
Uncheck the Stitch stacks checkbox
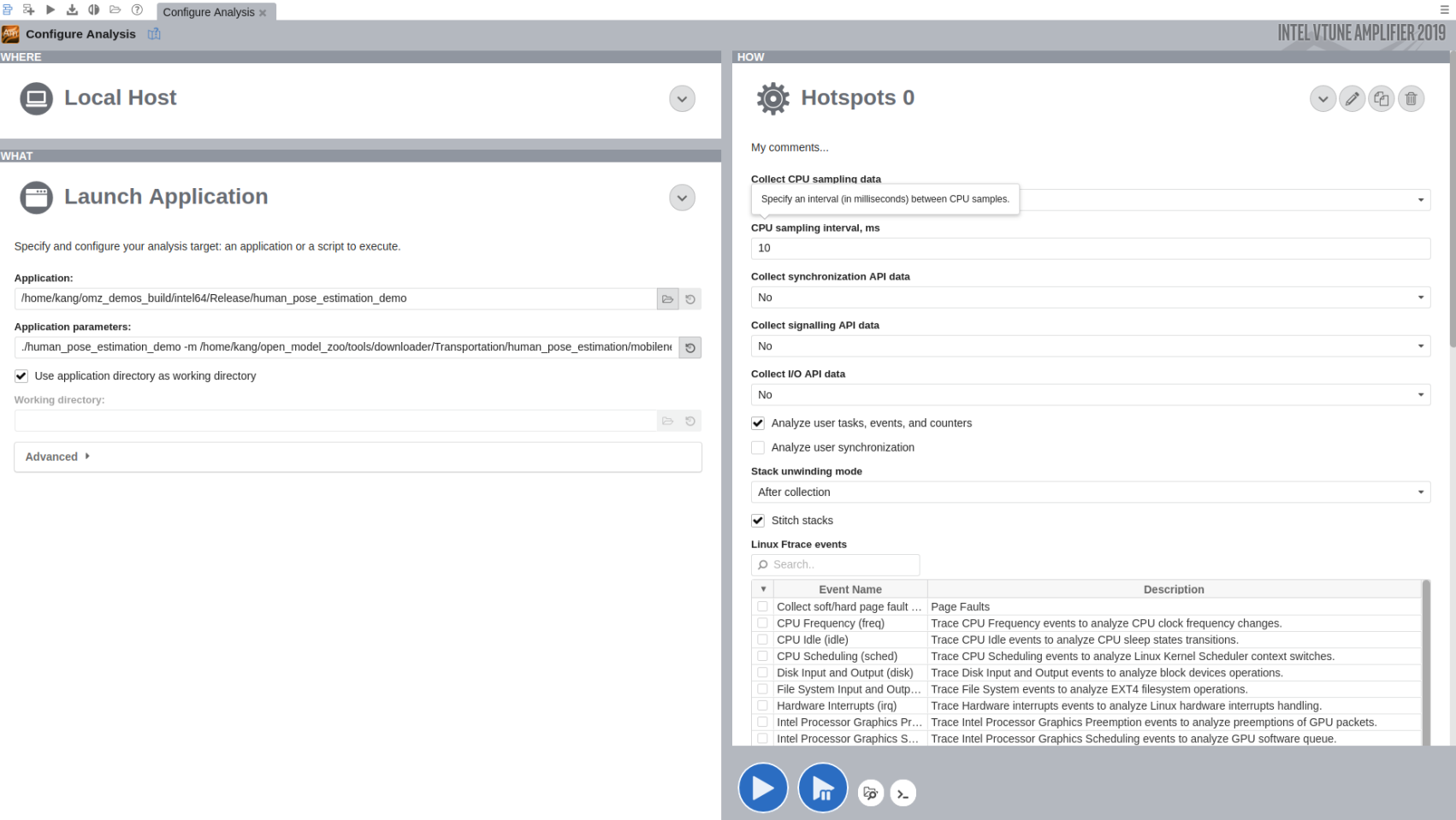click(x=758, y=521)
